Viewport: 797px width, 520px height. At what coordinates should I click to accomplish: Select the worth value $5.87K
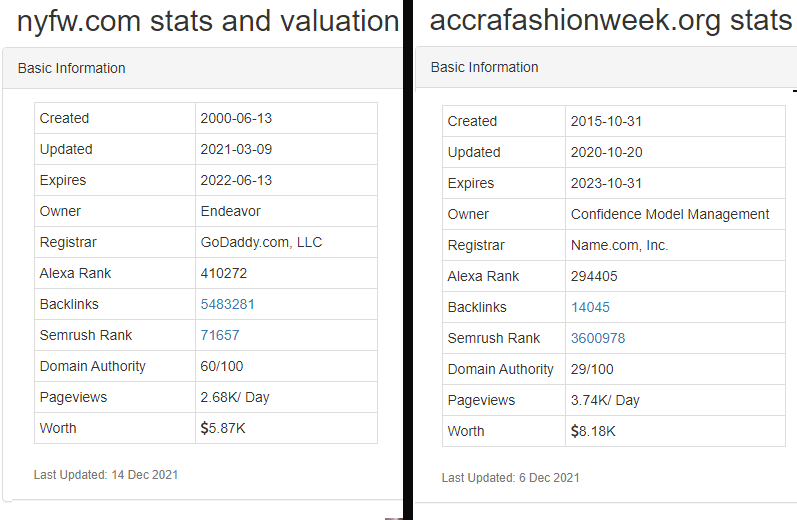[223, 428]
